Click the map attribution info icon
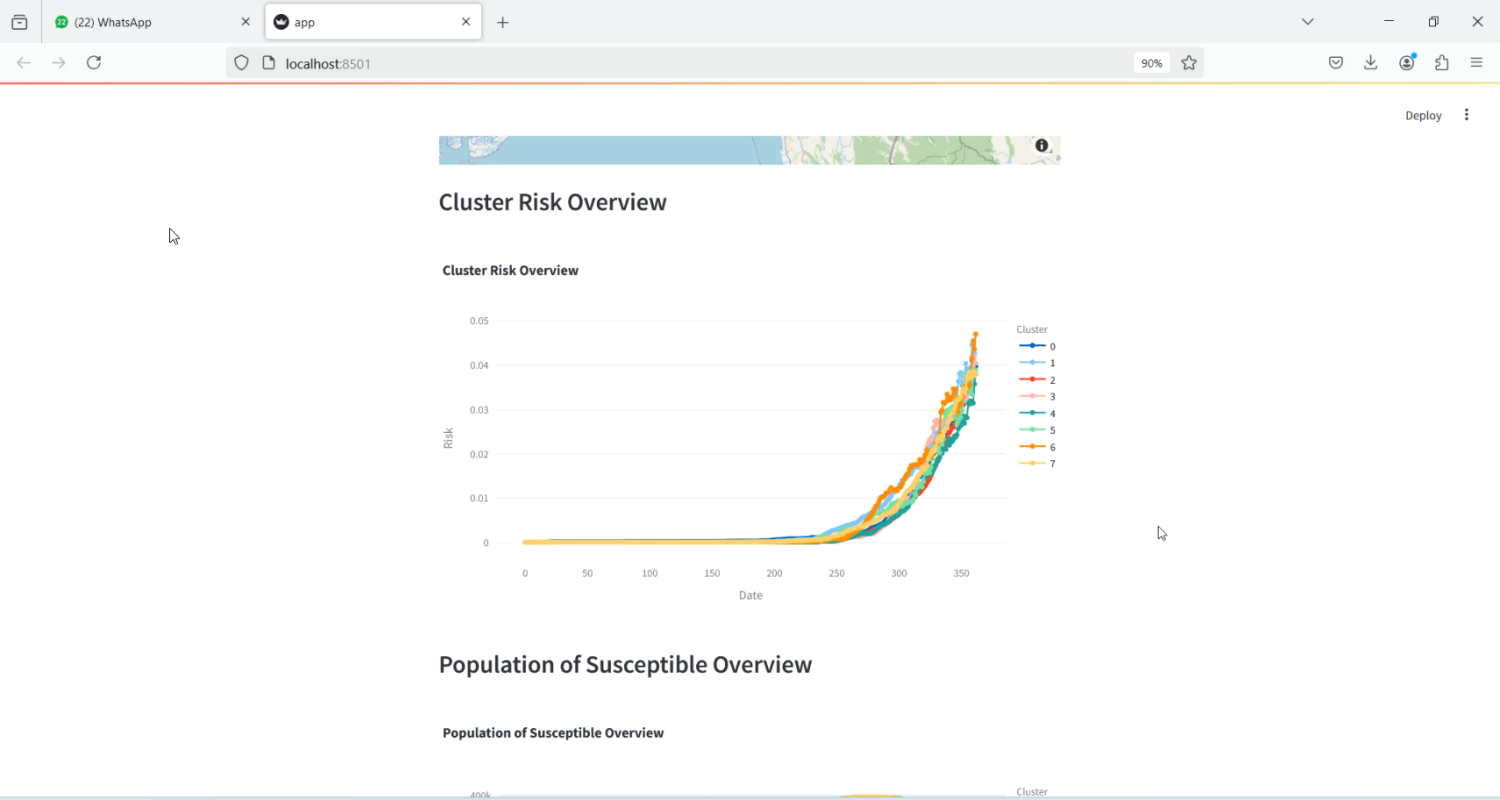 [x=1041, y=146]
